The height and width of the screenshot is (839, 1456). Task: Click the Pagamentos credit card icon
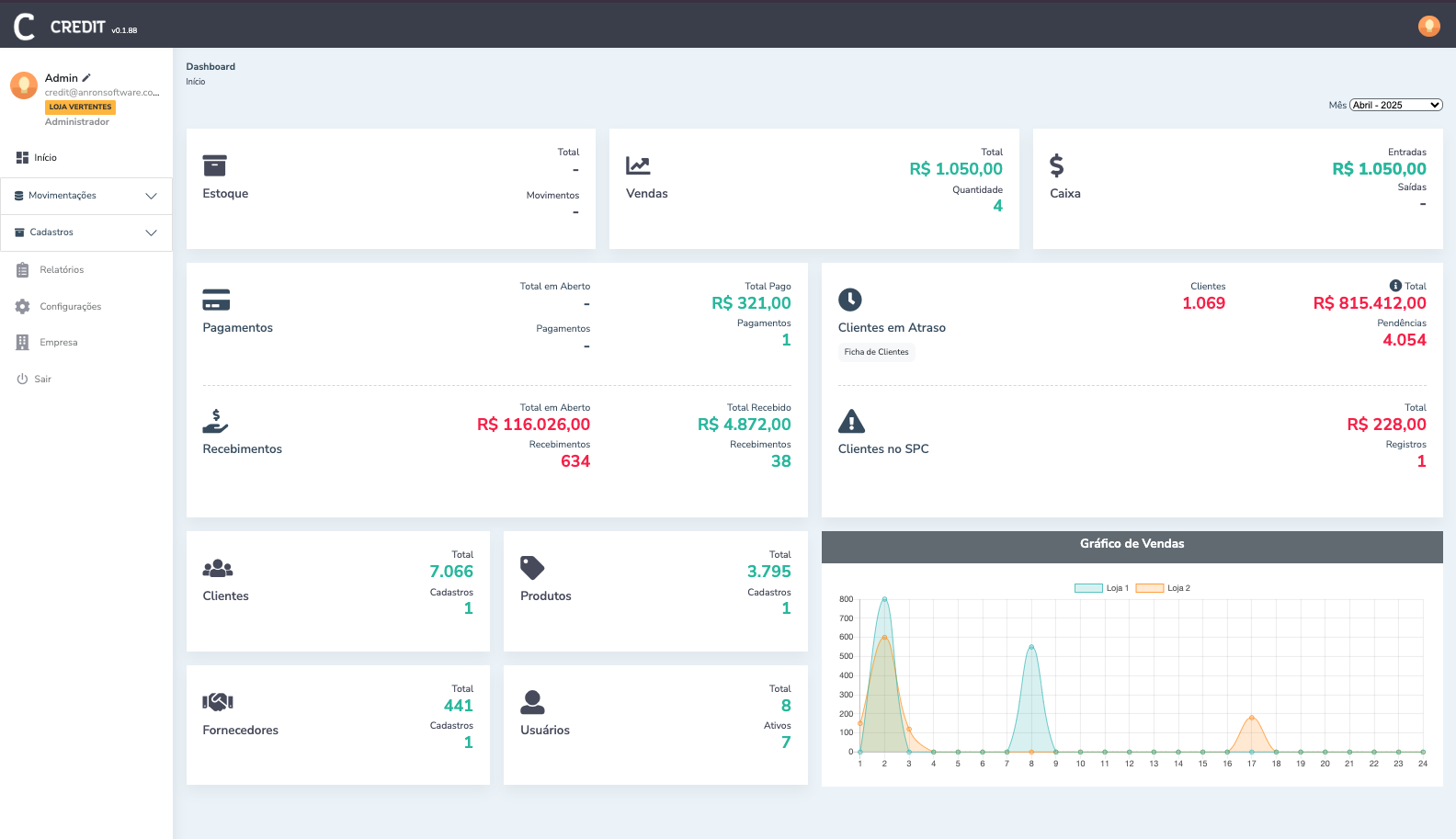tap(216, 300)
